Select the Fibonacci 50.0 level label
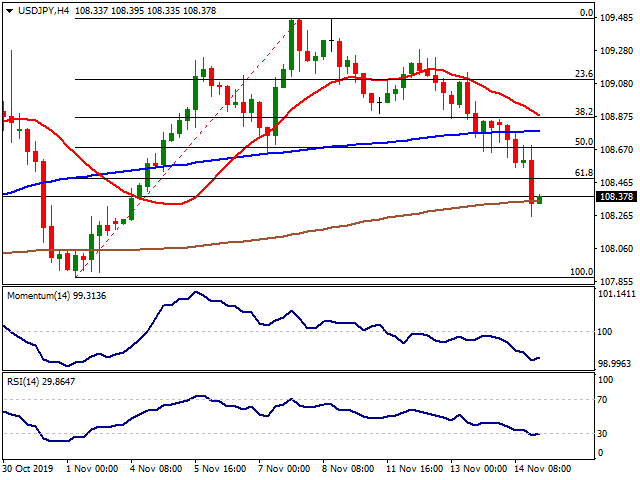This screenshot has width=640, height=480. pyautogui.click(x=584, y=142)
